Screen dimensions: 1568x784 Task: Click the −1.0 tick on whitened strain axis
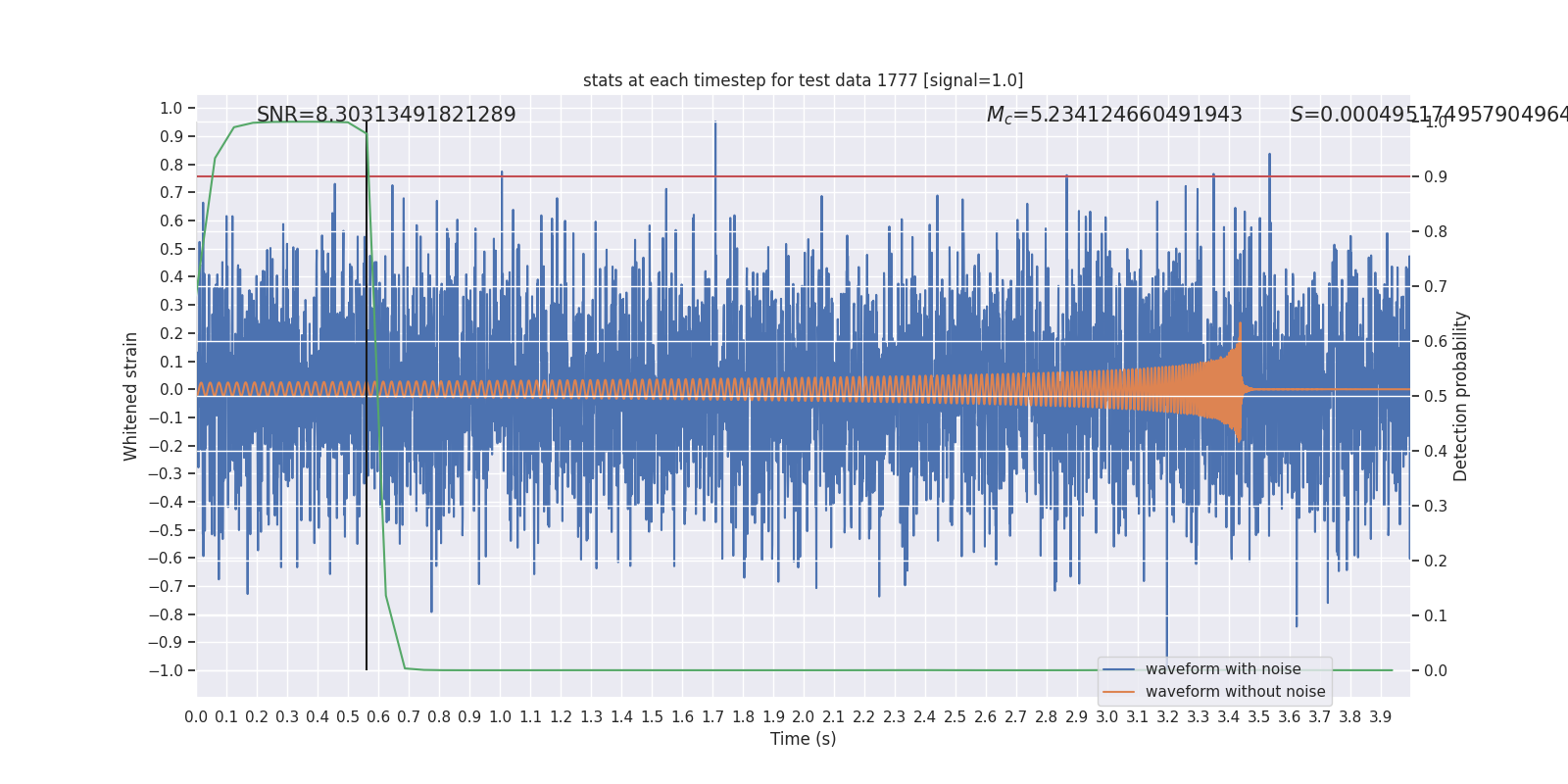pyautogui.click(x=171, y=670)
